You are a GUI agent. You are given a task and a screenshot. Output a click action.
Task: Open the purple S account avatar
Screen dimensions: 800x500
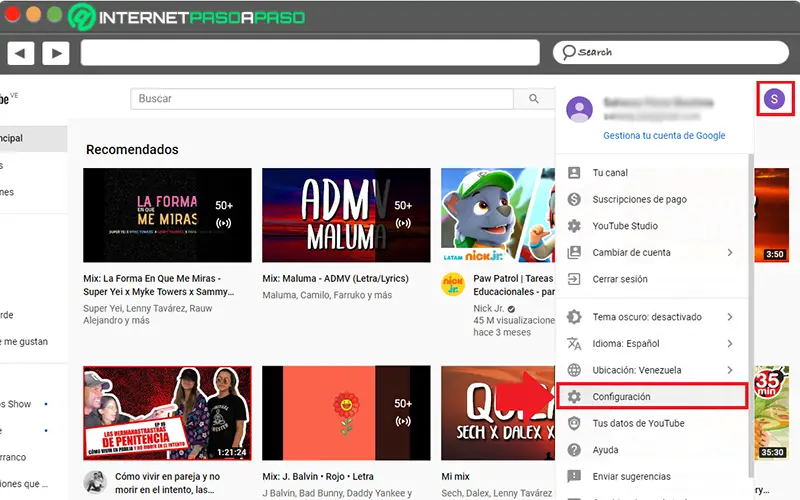click(774, 98)
